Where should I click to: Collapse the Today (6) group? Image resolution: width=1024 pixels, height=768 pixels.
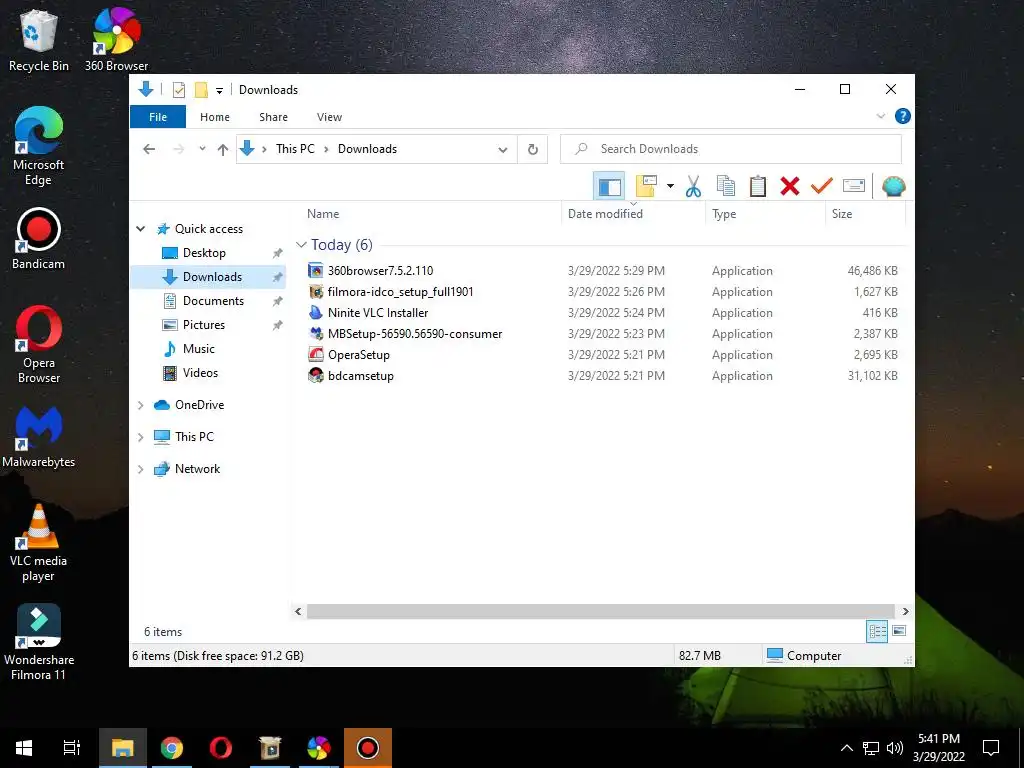point(301,245)
